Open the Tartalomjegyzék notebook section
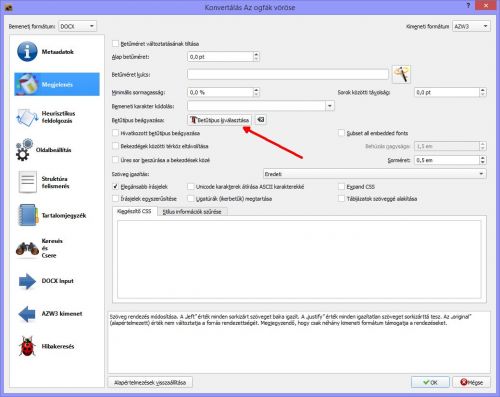500x397 pixels. tap(57, 215)
